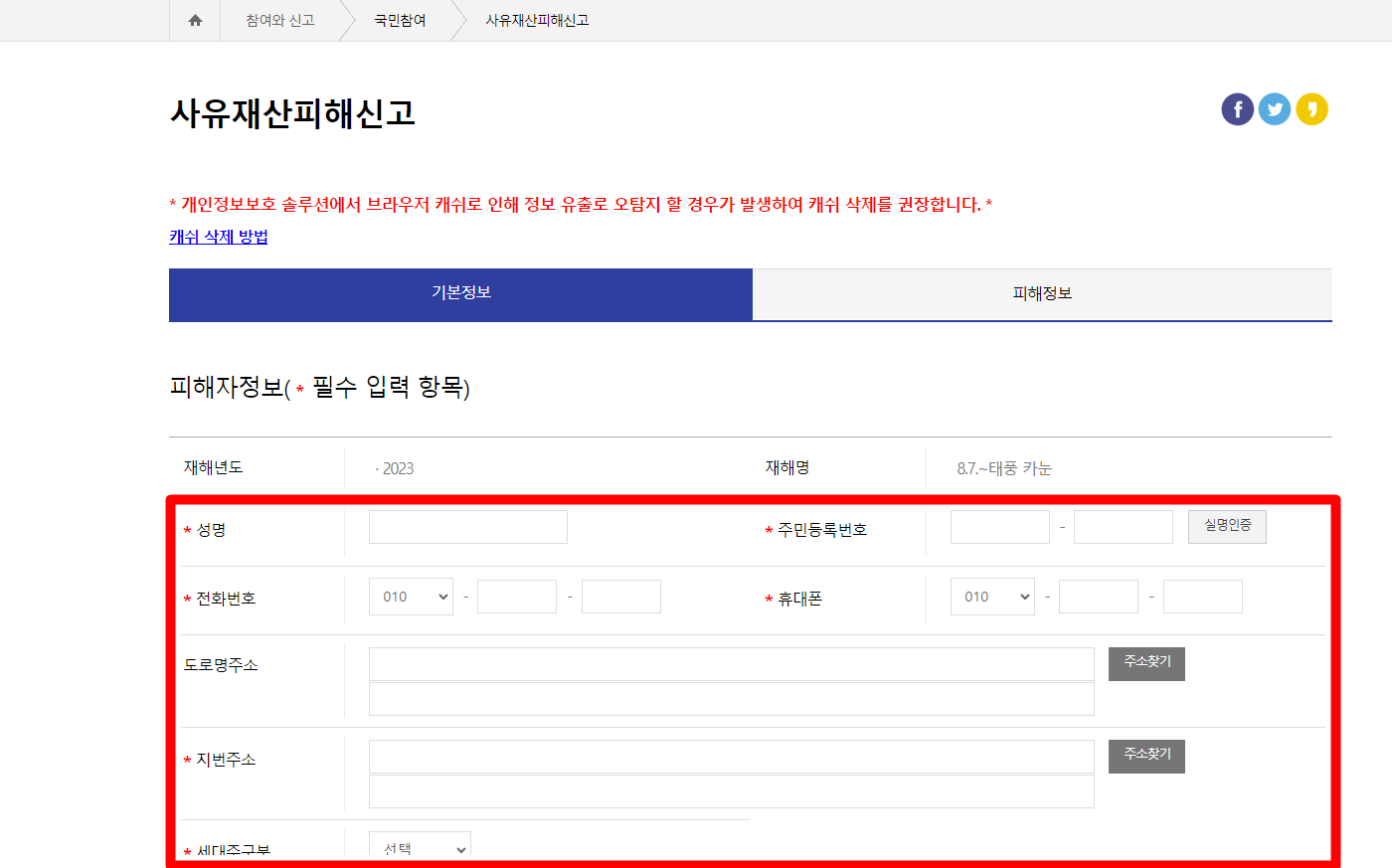This screenshot has width=1392, height=868.
Task: Focus second 주민등록번호 input box
Action: (1124, 527)
